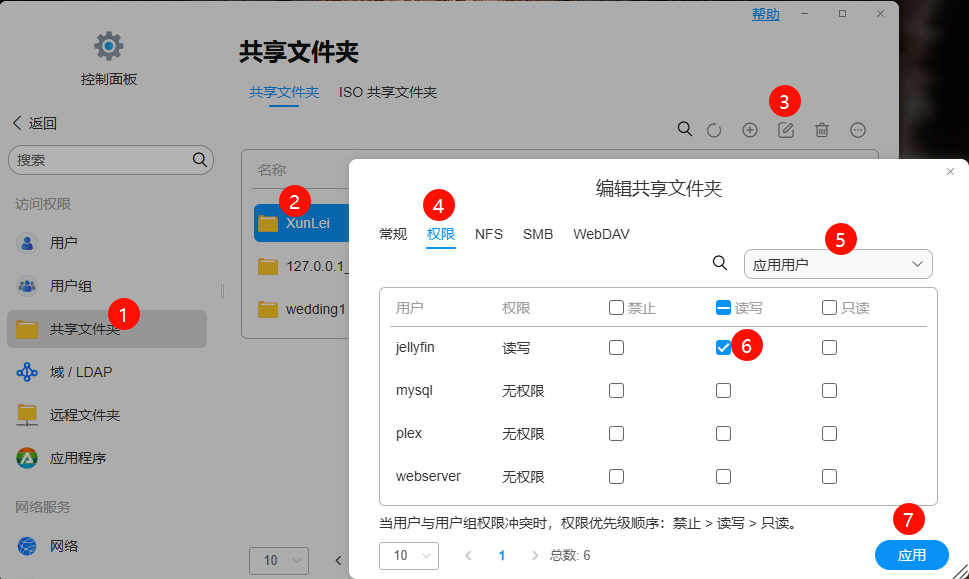Viewport: 969px width, 579px height.
Task: Select the XunLei folder row
Action: click(x=302, y=223)
